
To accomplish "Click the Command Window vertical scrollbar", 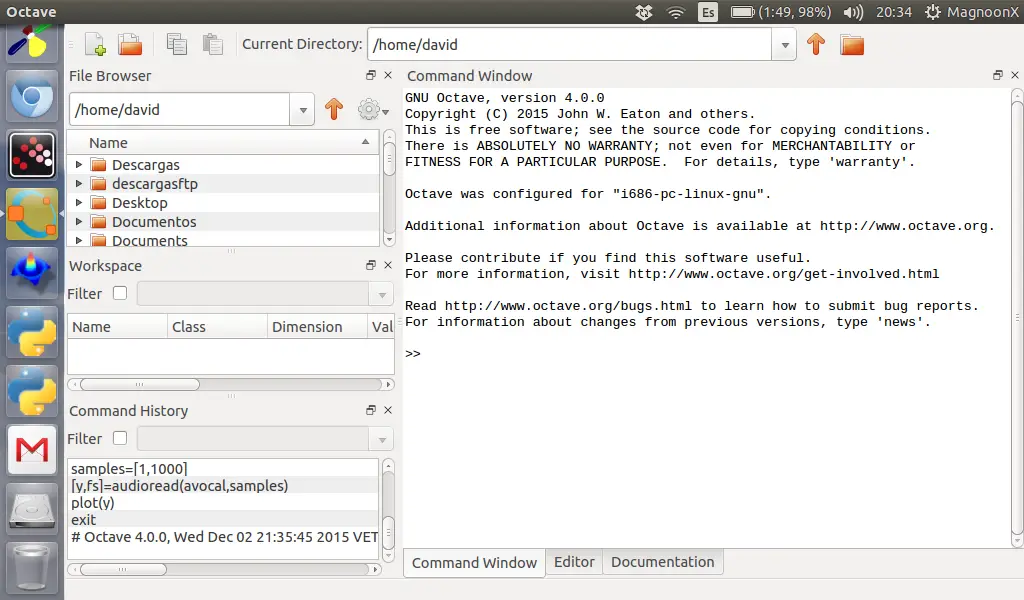I will 1017,319.
